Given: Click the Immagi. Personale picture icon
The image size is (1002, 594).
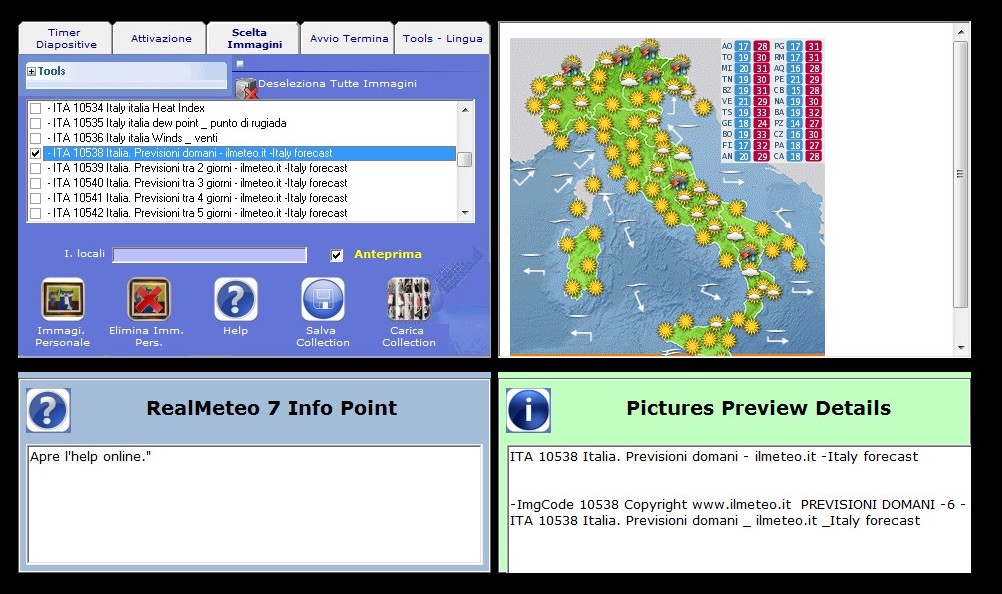Looking at the screenshot, I should 62,299.
